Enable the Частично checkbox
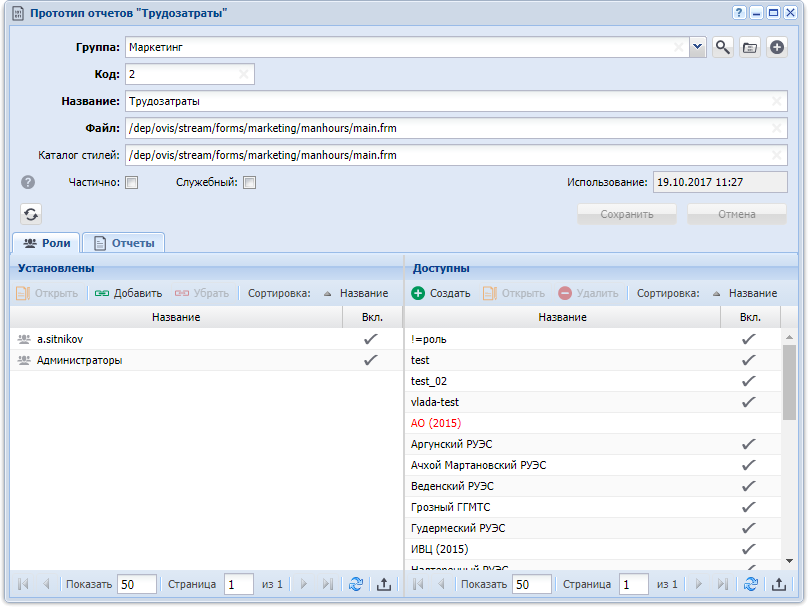808x607 pixels. pos(132,182)
